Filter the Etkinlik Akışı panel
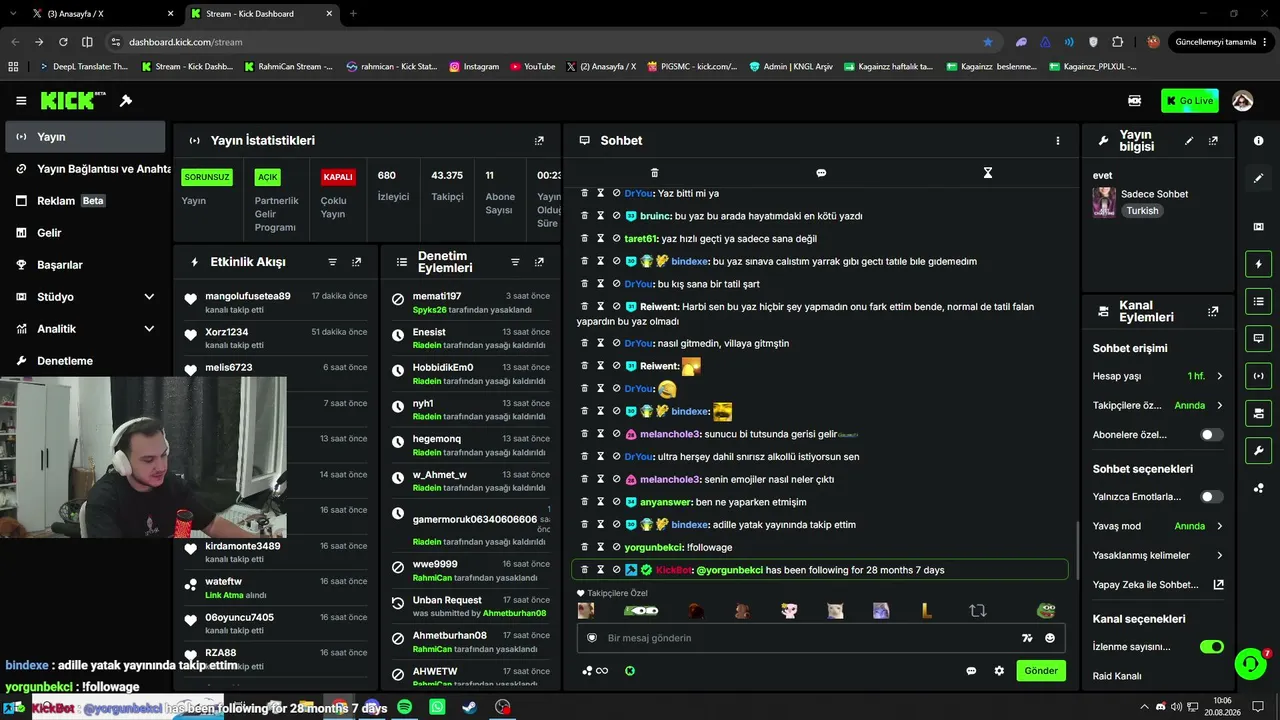The height and width of the screenshot is (720, 1280). pos(333,262)
